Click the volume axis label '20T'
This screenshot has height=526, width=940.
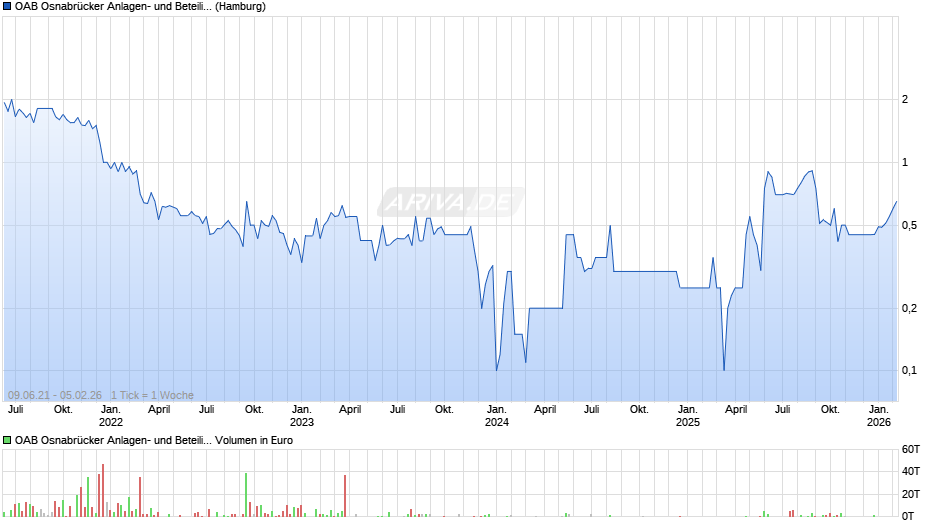pos(911,494)
